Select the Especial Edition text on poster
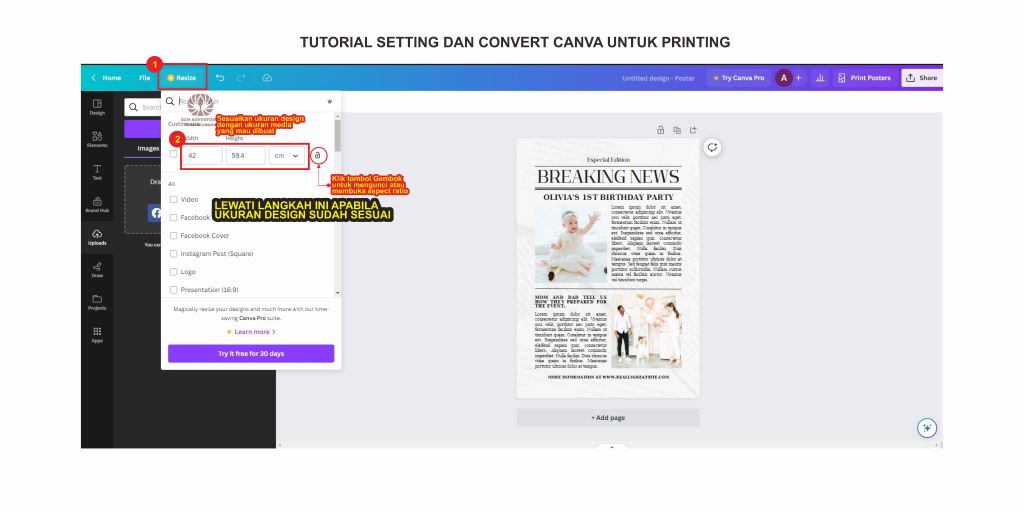 pyautogui.click(x=608, y=159)
